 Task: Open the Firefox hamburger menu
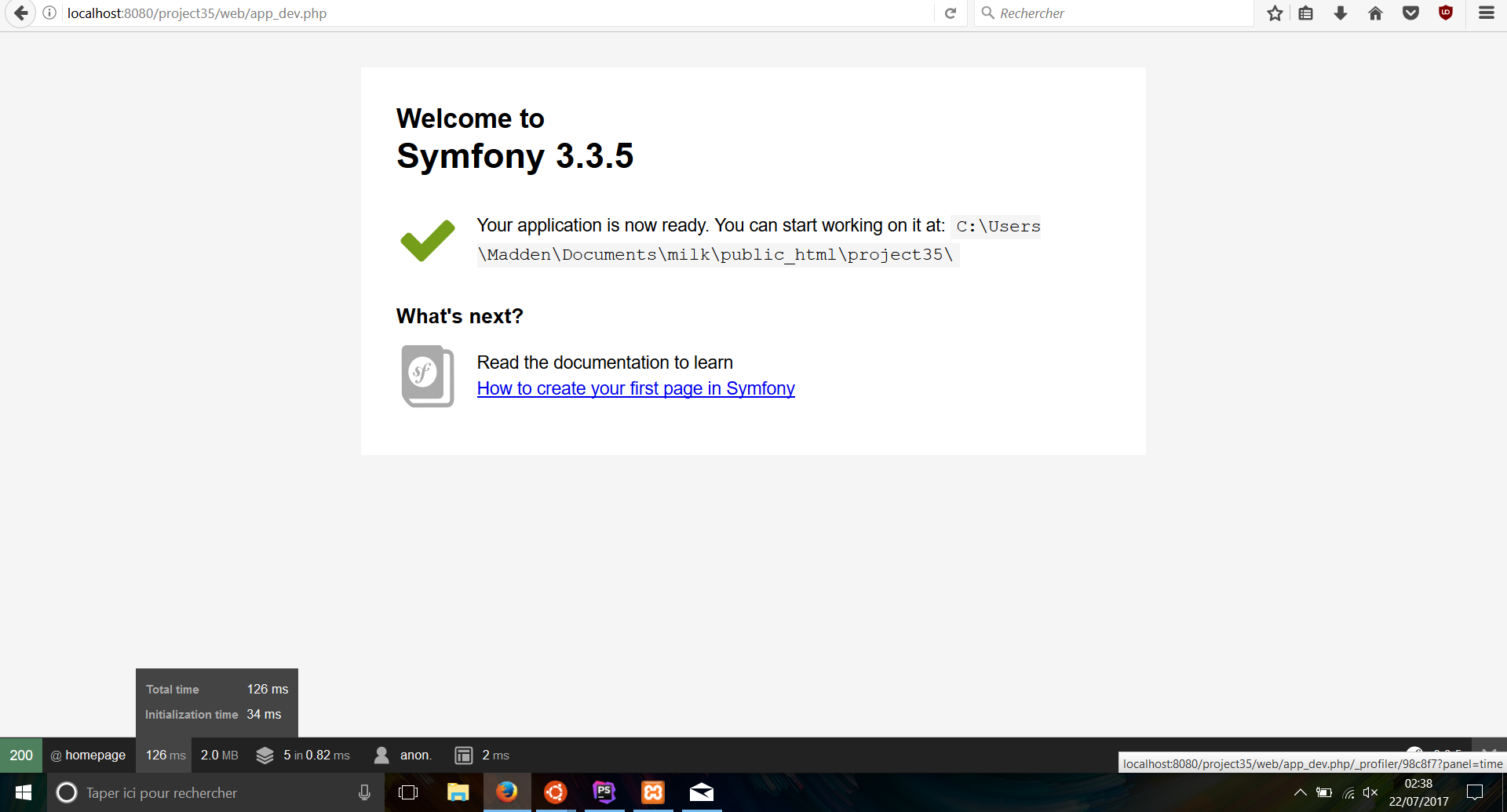pos(1487,13)
